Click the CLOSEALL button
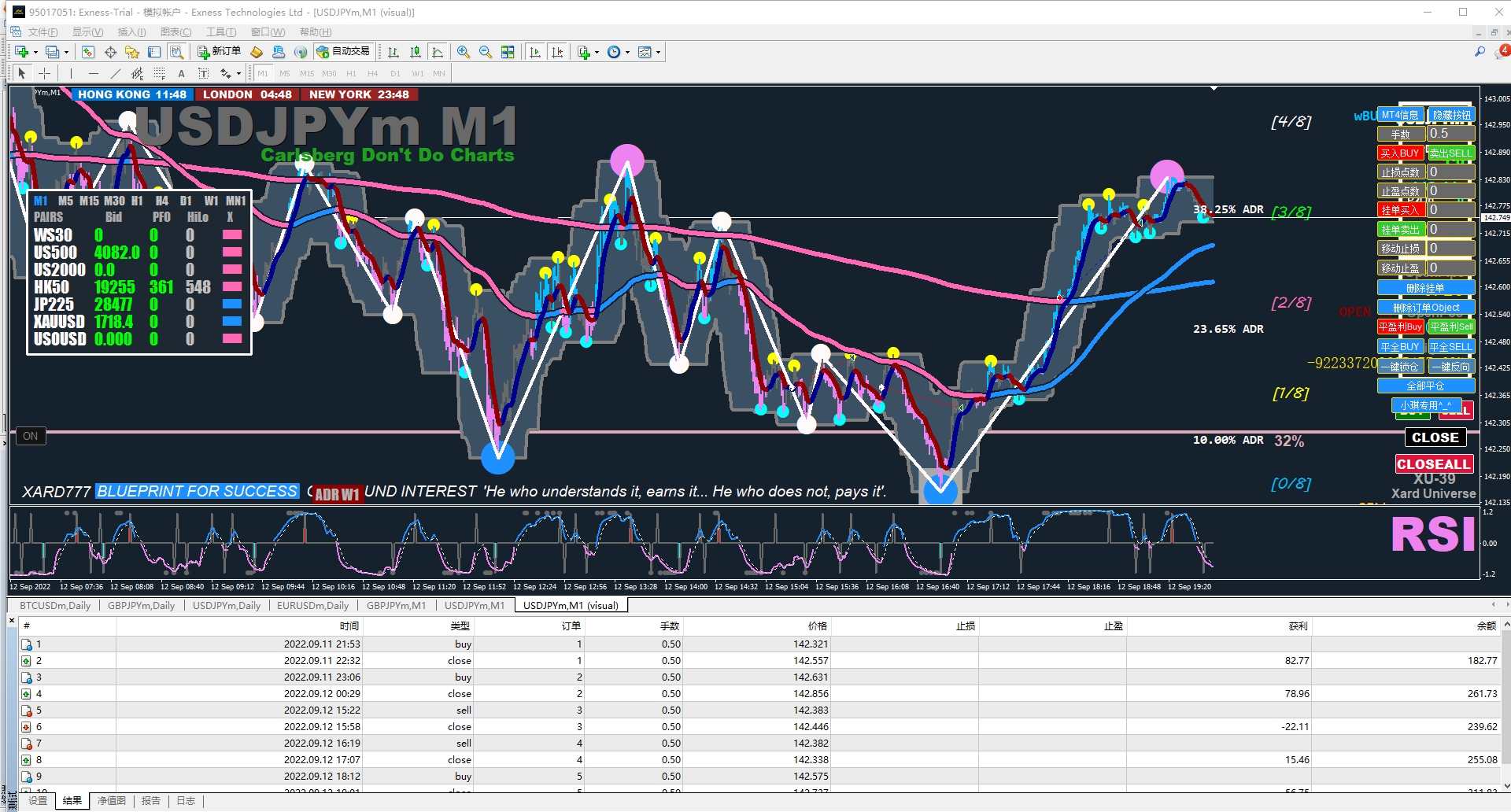Viewport: 1511px width, 812px height. (1433, 464)
